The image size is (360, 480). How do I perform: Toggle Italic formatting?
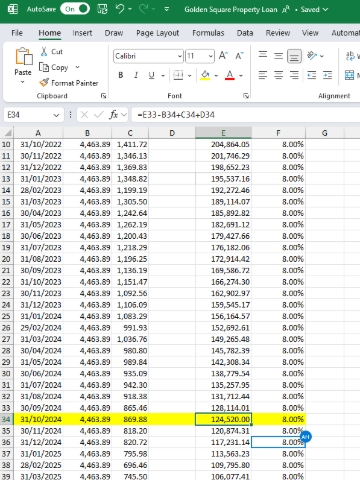tap(136, 75)
